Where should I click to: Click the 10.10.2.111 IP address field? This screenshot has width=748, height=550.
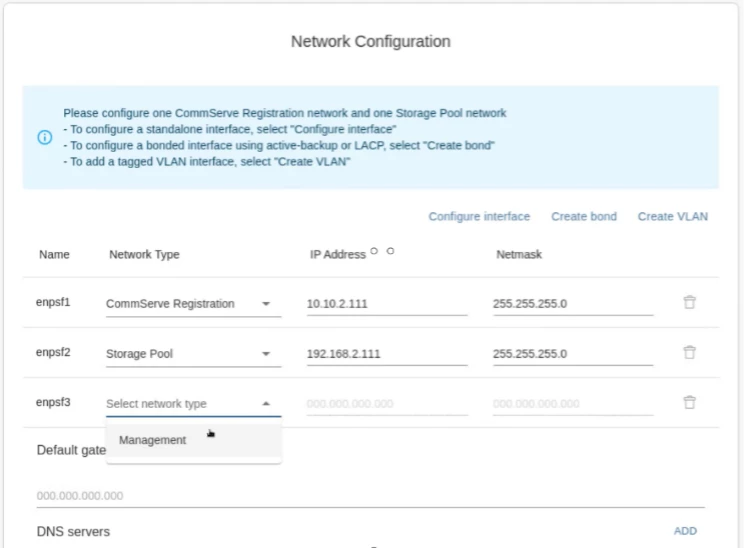click(386, 303)
